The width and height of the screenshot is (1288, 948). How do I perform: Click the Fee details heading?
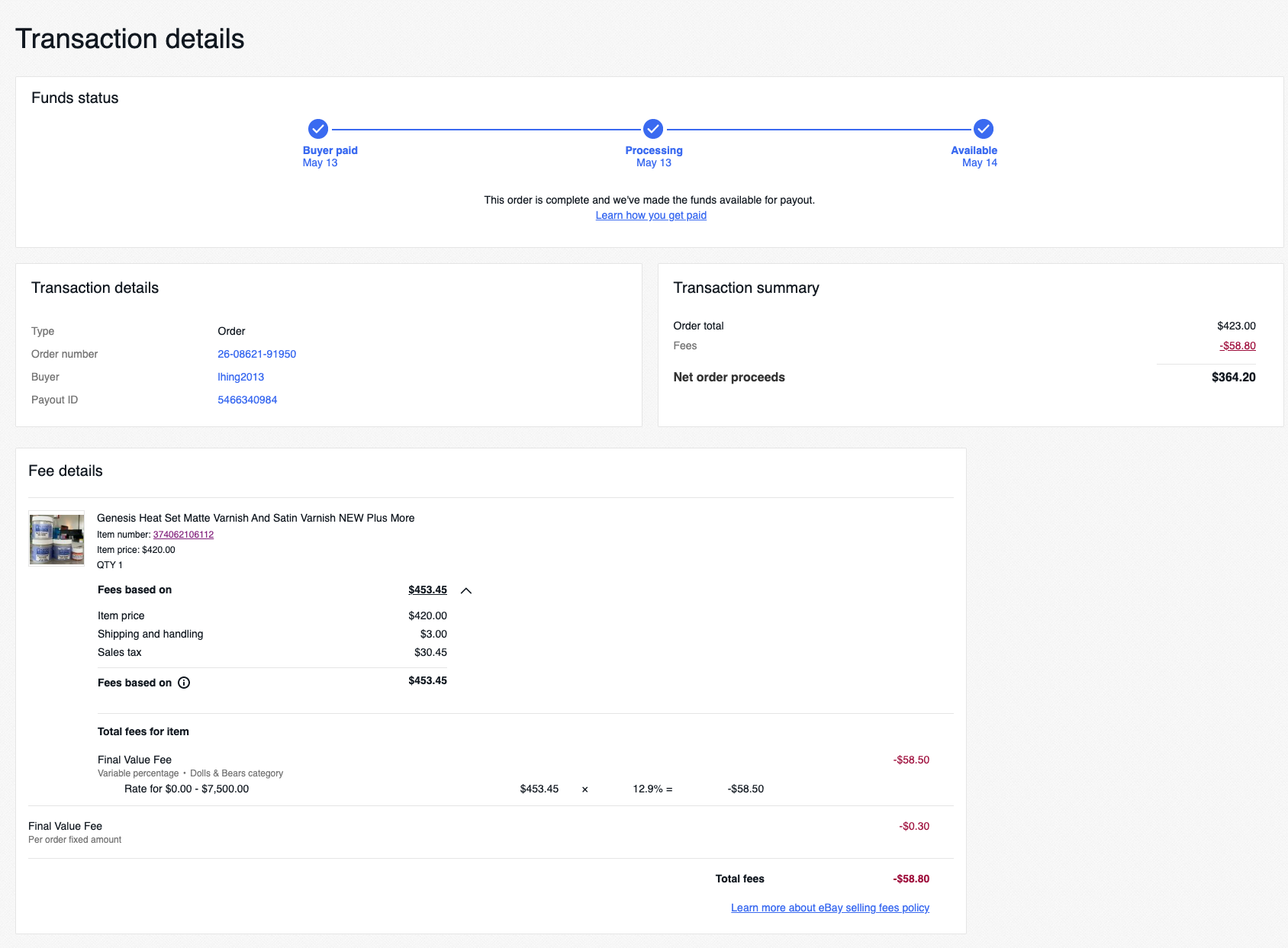click(x=66, y=471)
